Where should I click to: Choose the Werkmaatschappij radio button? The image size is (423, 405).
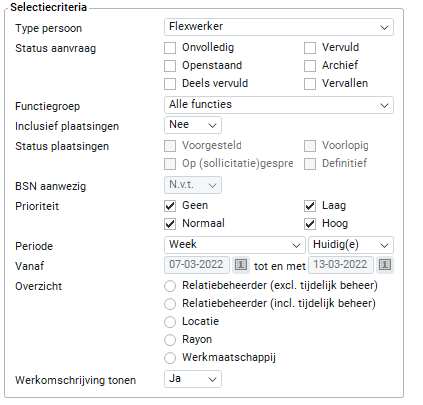(170, 358)
